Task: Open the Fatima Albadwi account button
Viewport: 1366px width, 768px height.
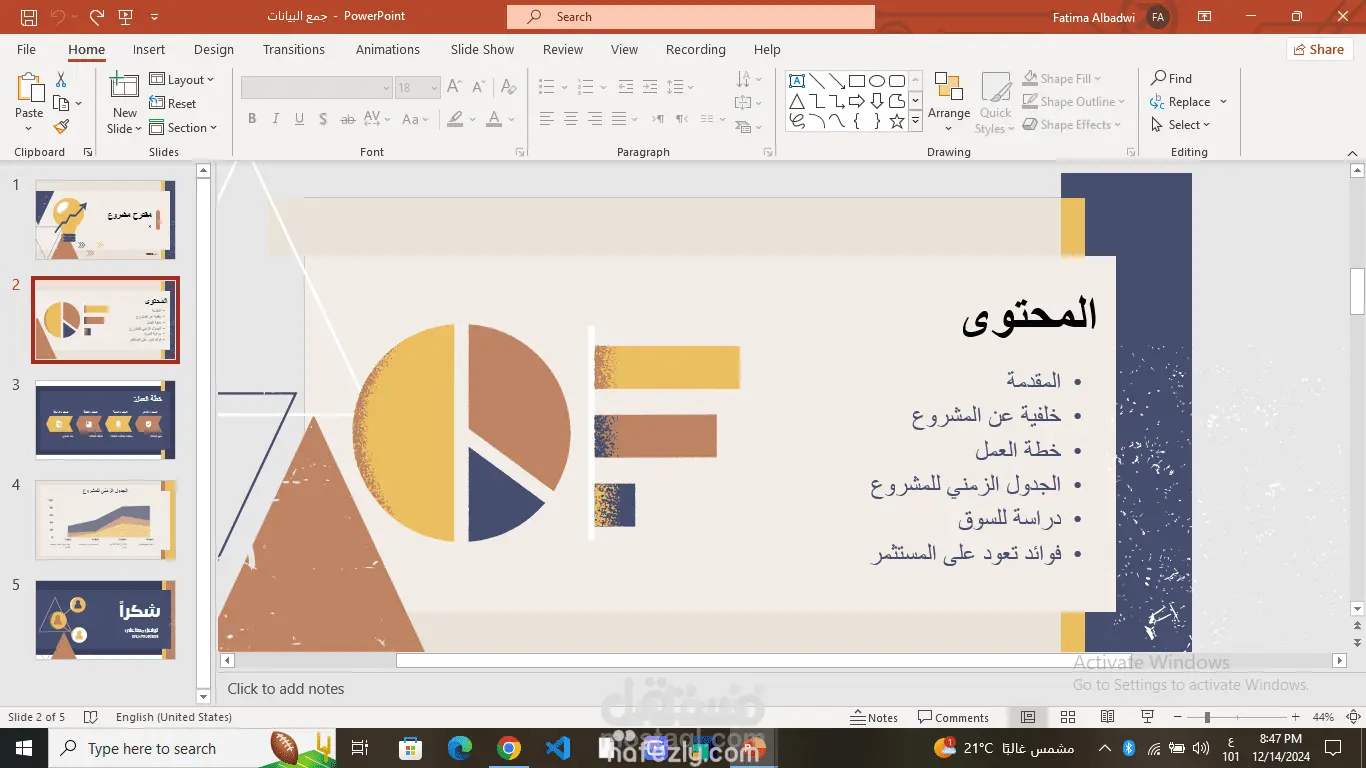Action: tap(1111, 17)
